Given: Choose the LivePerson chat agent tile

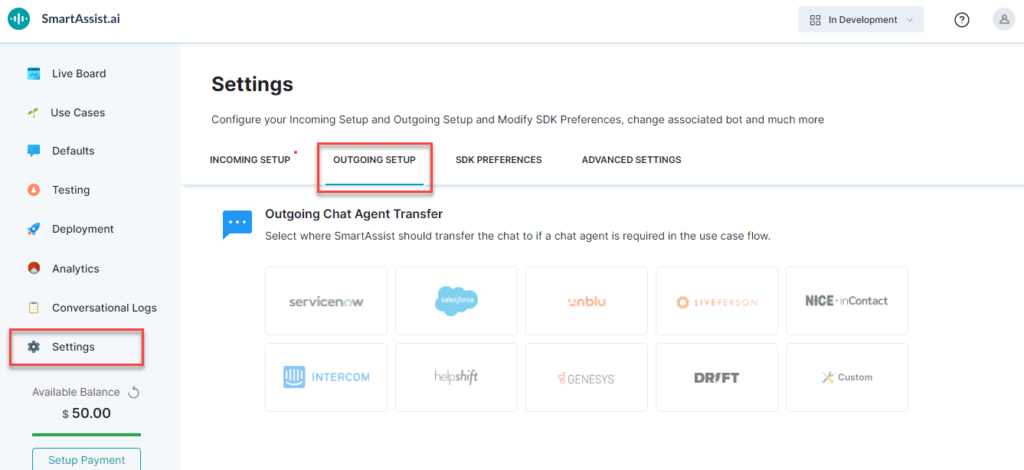Looking at the screenshot, I should tap(716, 300).
